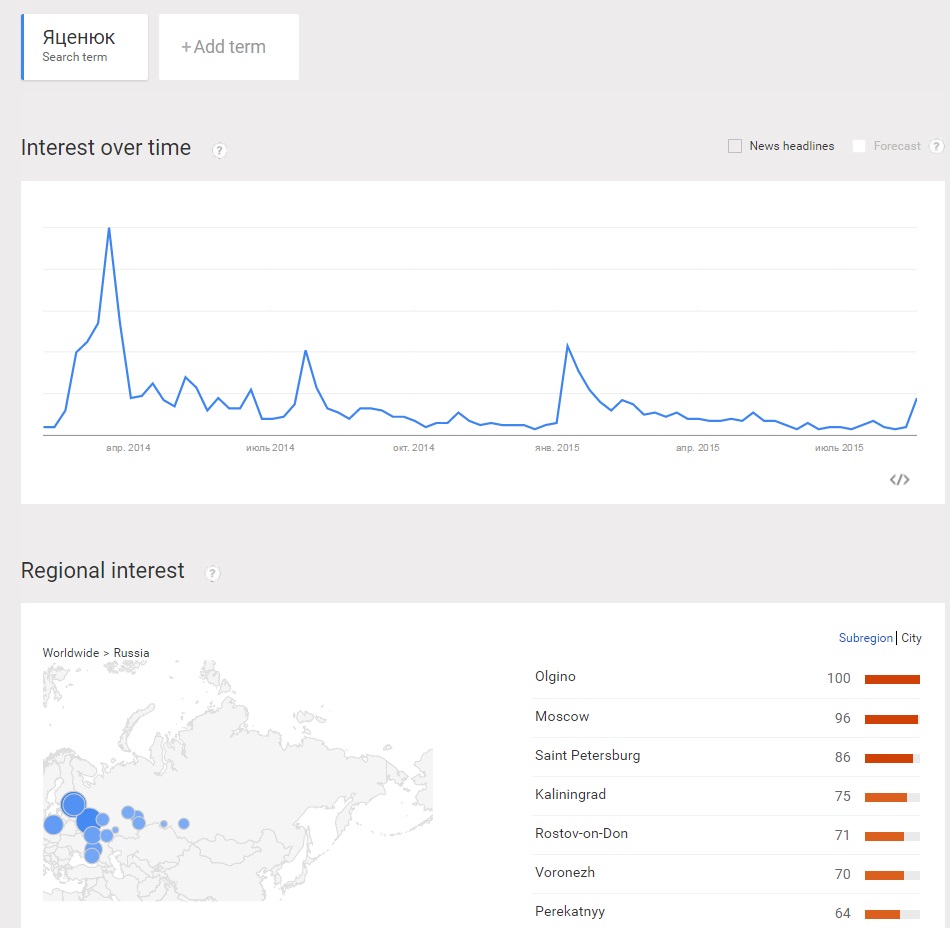Click the Add term box
The height and width of the screenshot is (928, 950).
(228, 47)
